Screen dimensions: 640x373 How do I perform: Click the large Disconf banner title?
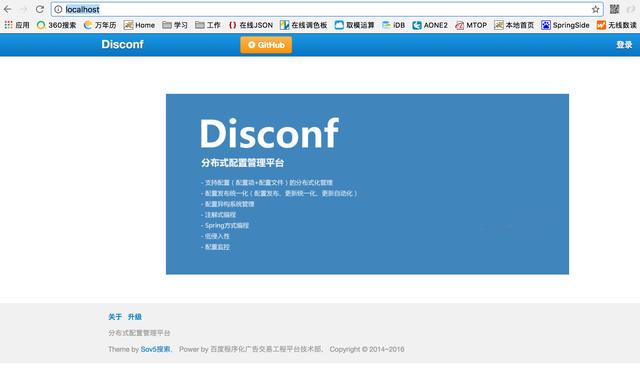[269, 133]
